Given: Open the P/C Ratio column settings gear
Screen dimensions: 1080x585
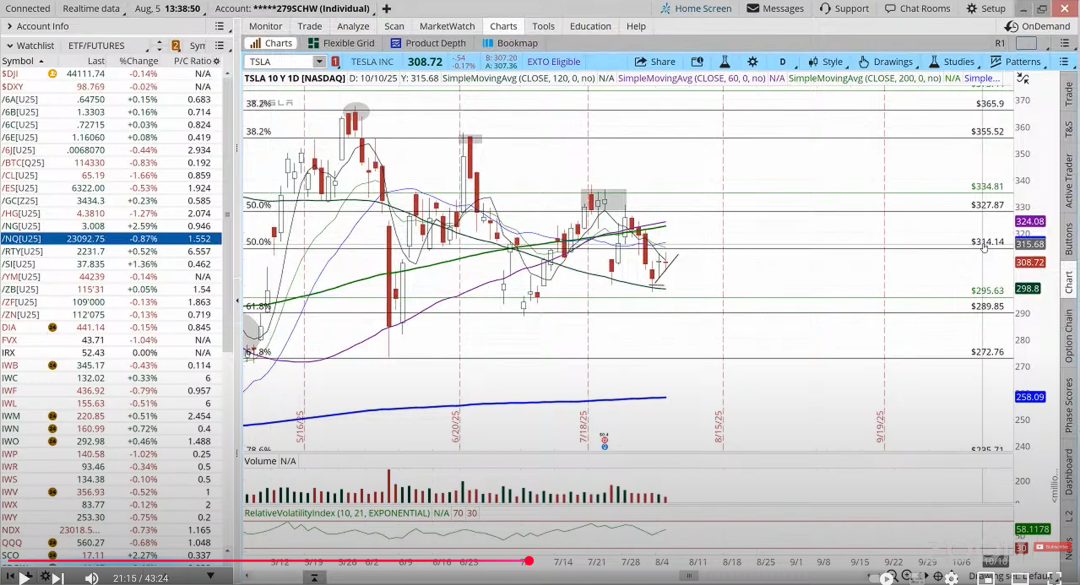Looking at the screenshot, I should click(x=216, y=61).
